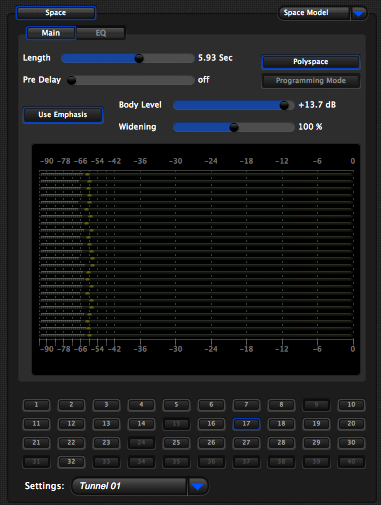Select preset slot 2
The width and height of the screenshot is (381, 505).
[71, 405]
